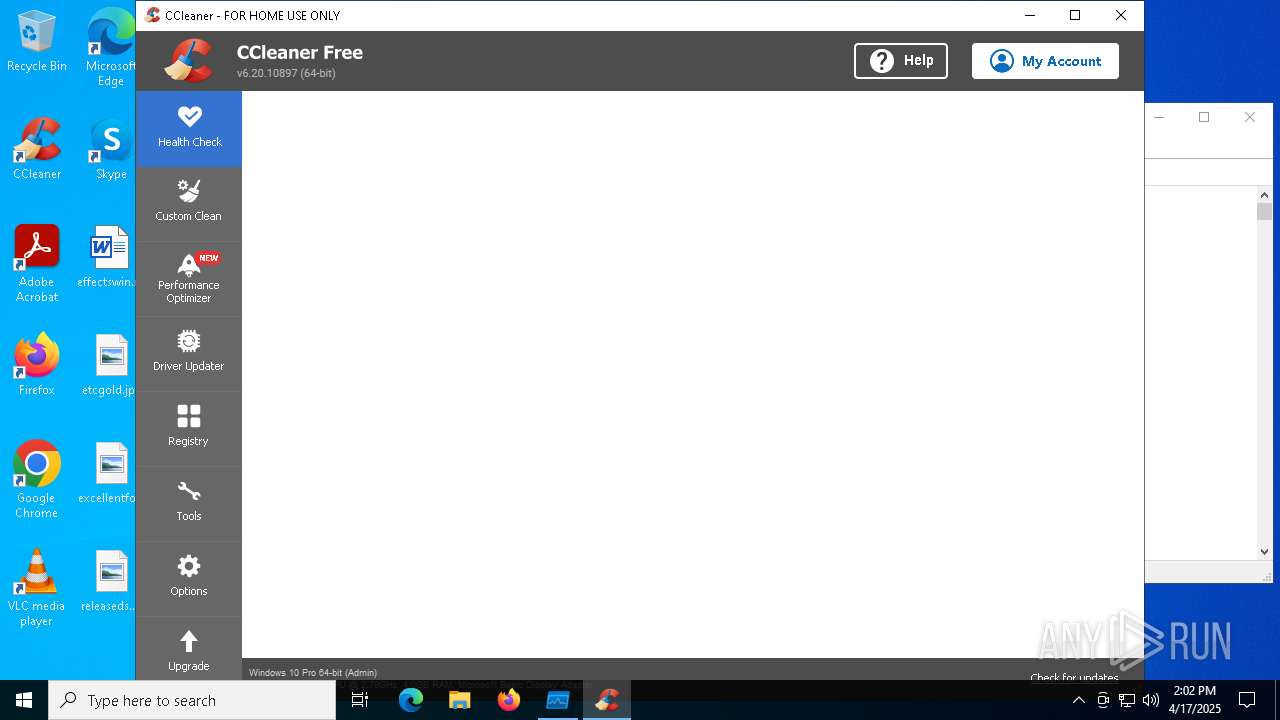
Task: Click scroll up arrow in background window
Action: (1264, 195)
